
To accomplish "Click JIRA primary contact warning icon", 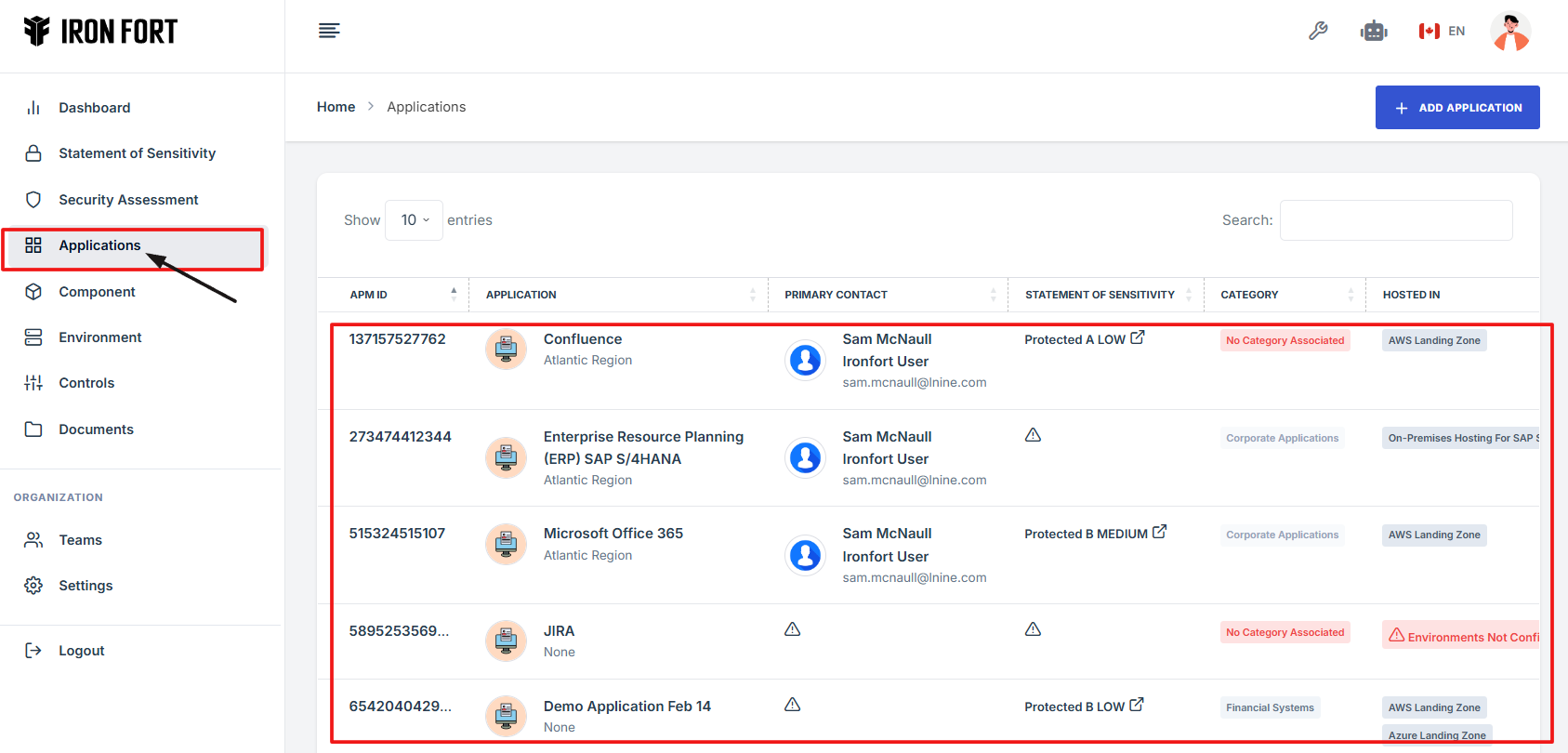I will click(x=792, y=629).
